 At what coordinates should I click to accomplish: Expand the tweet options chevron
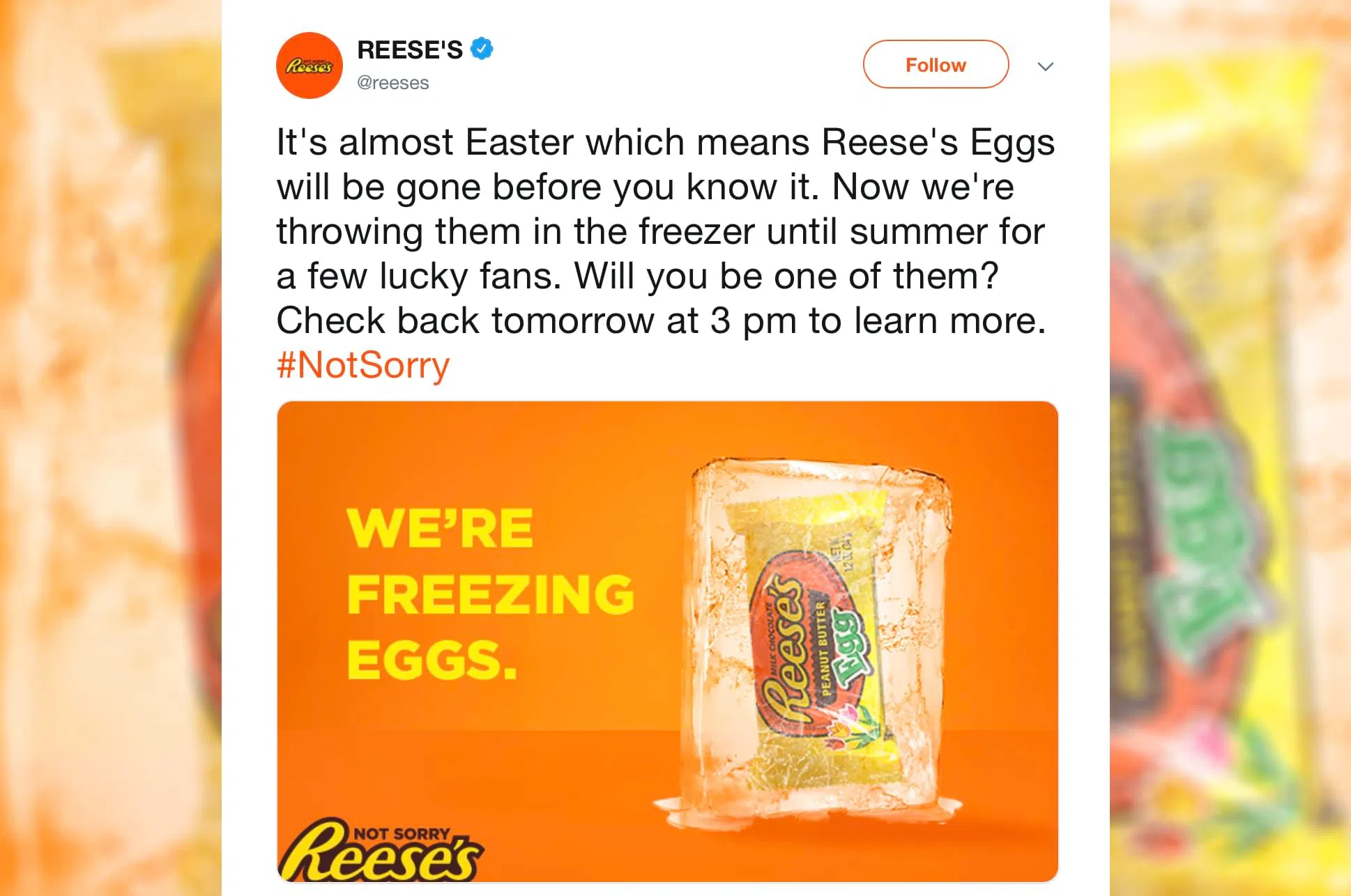[x=1045, y=66]
